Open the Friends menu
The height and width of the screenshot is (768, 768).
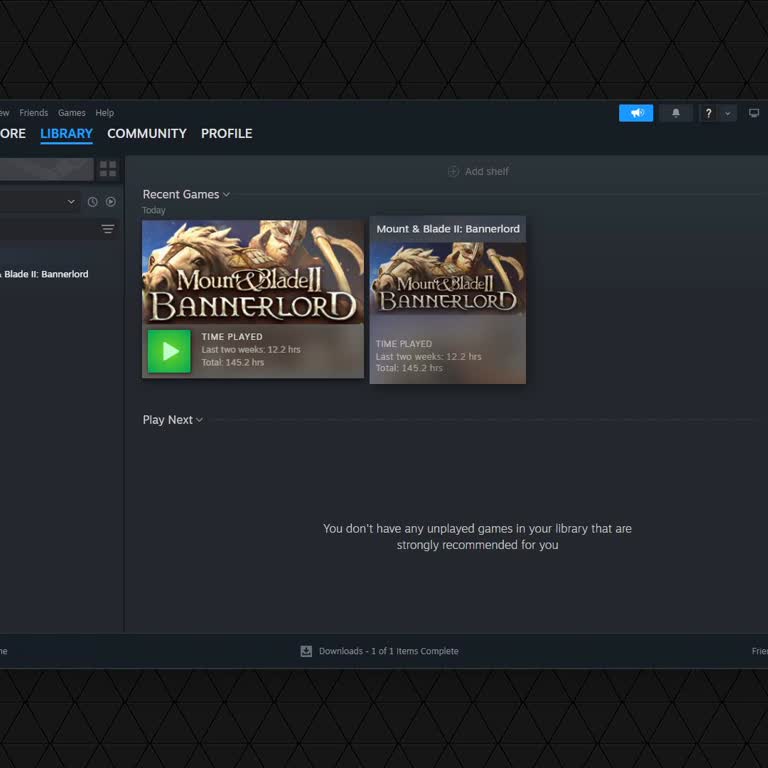34,113
